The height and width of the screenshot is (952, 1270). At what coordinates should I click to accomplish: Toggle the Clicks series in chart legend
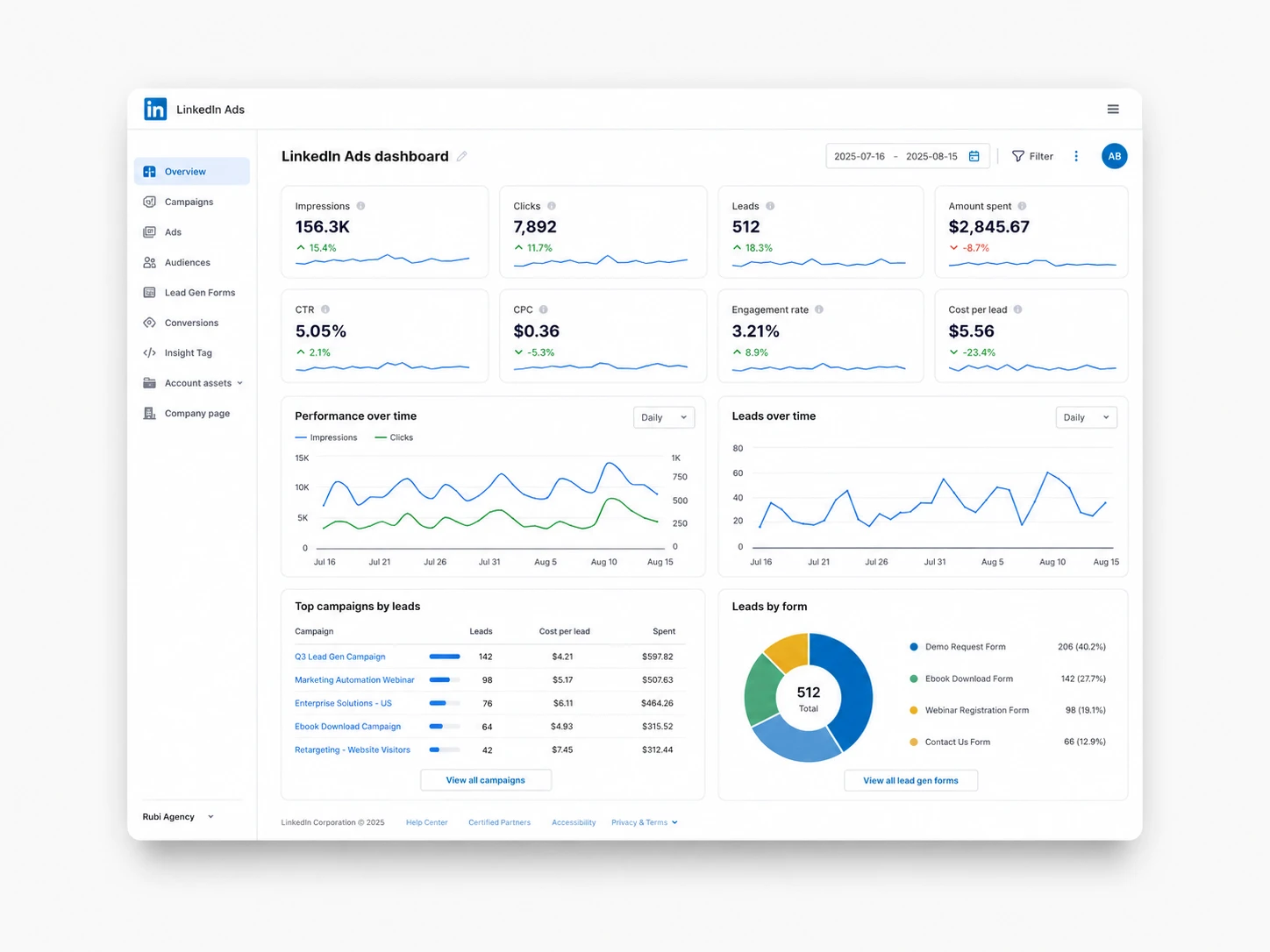point(394,437)
